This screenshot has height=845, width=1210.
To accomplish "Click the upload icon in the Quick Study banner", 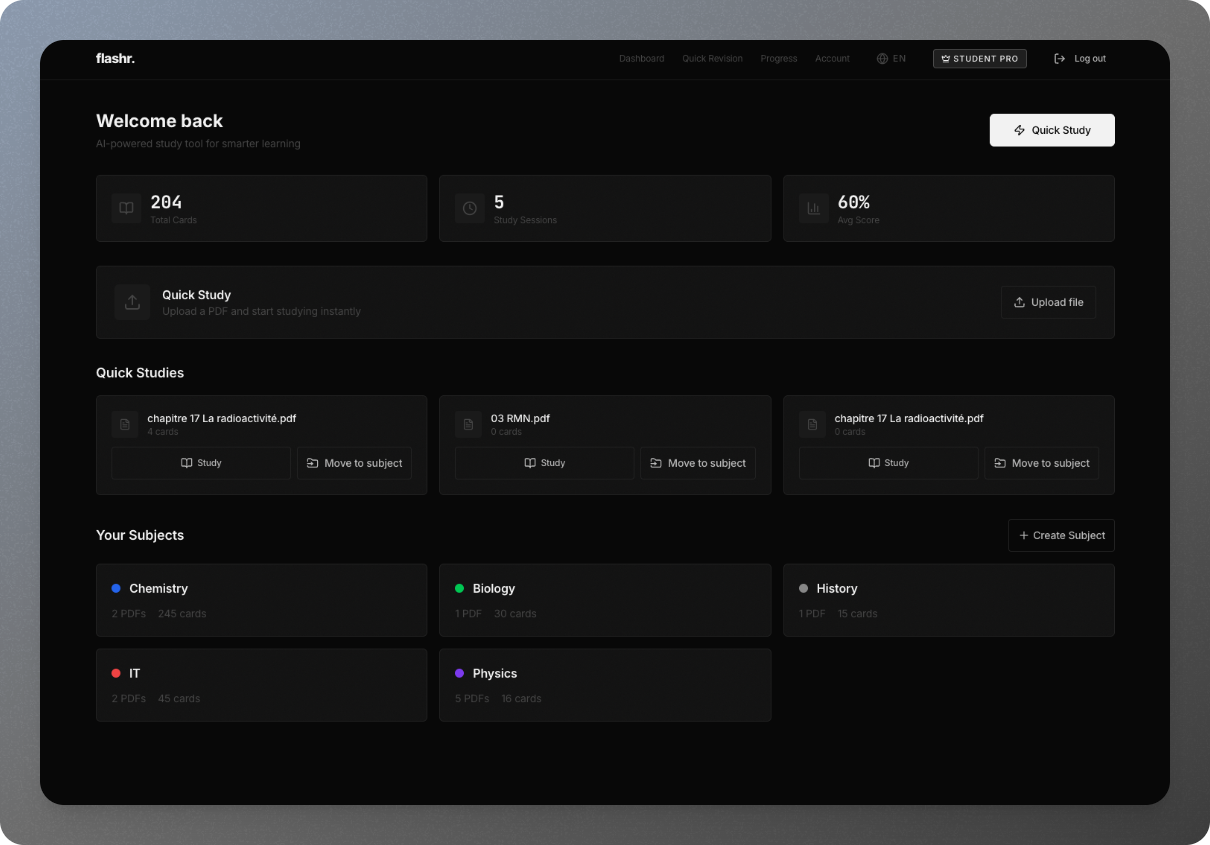I will 132,302.
